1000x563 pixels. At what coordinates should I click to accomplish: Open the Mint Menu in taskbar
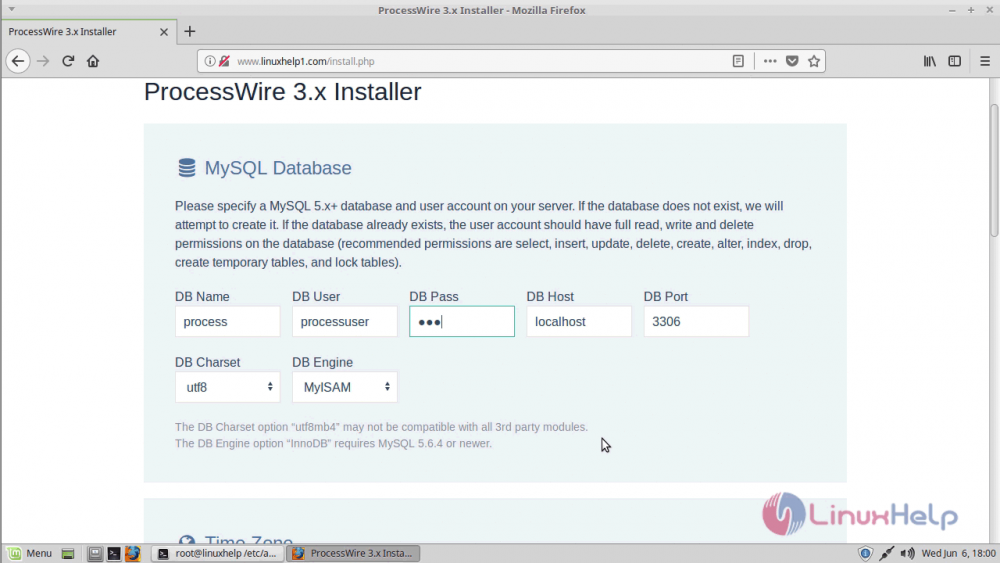pyautogui.click(x=30, y=553)
